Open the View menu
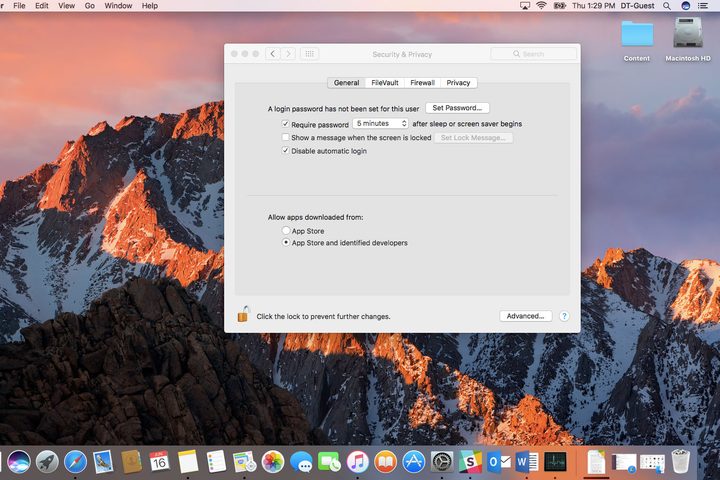 click(67, 6)
